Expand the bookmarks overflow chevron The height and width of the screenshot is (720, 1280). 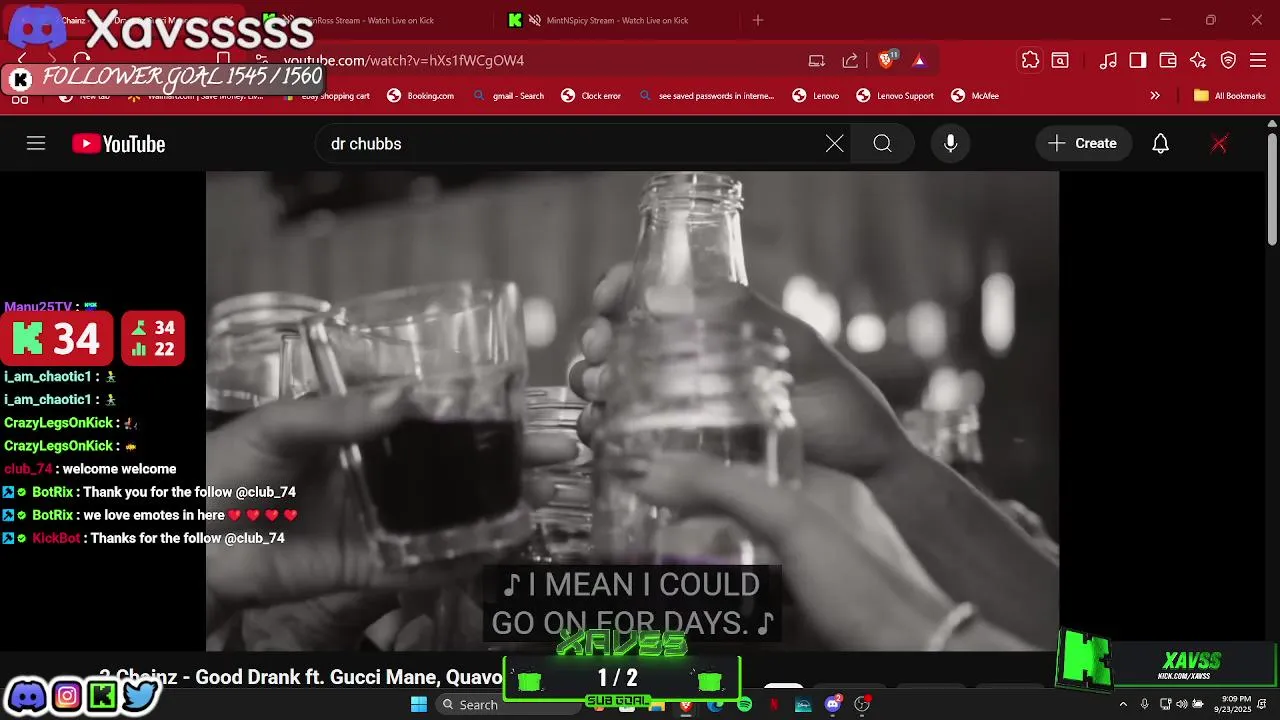click(1155, 96)
